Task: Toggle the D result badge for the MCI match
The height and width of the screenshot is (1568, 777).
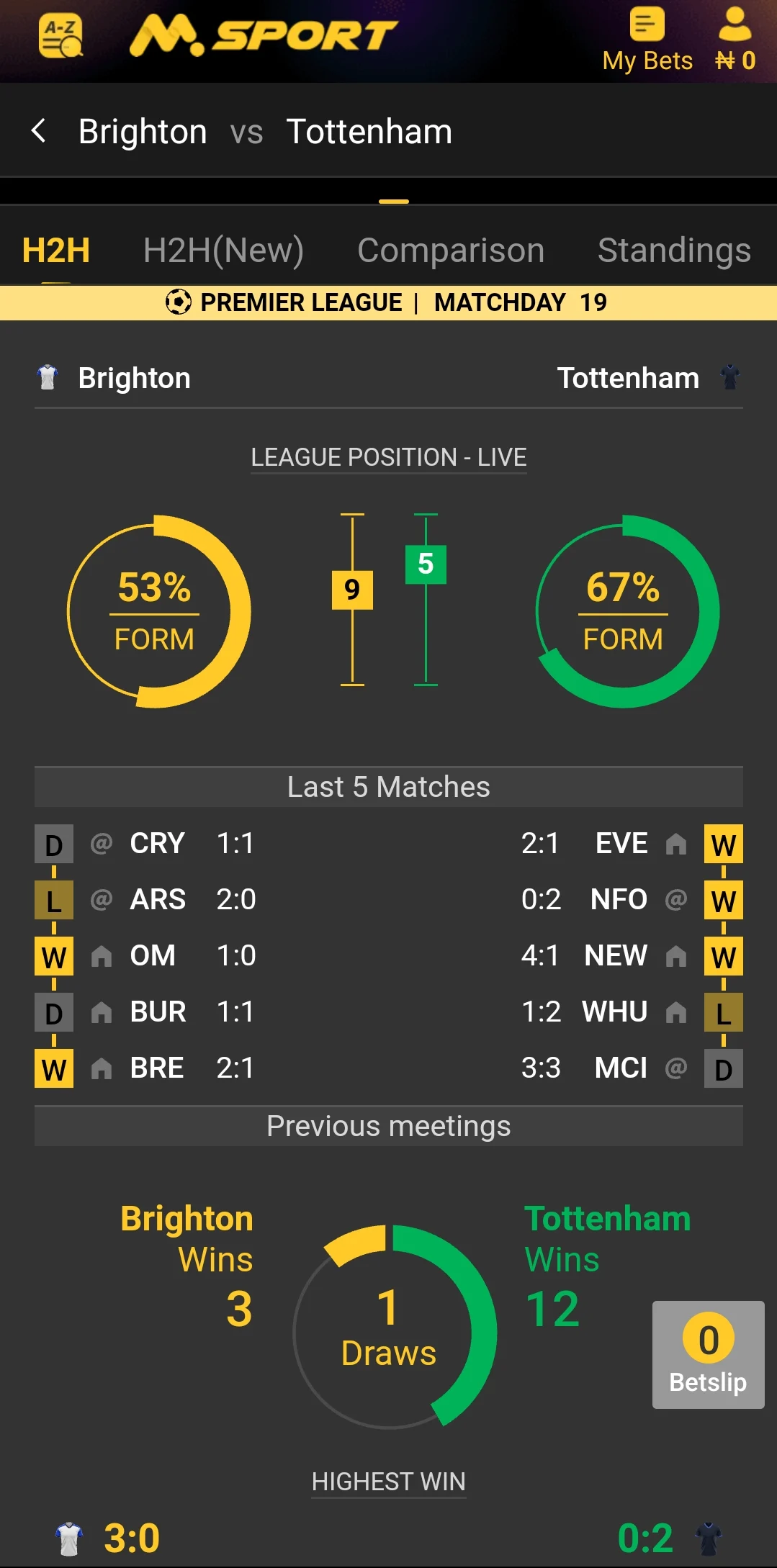Action: (x=723, y=1068)
